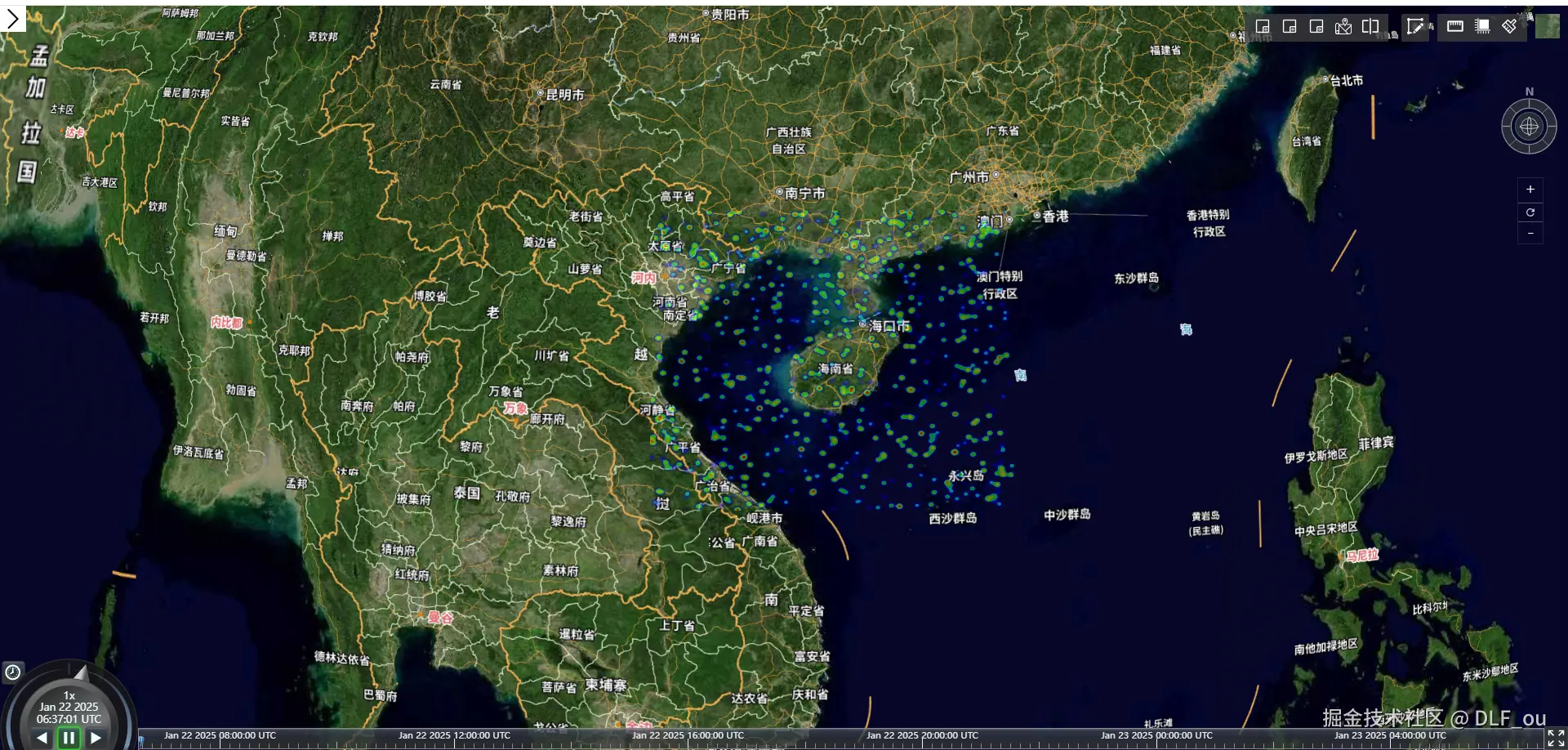Click the 贵阳市 city label

click(730, 15)
